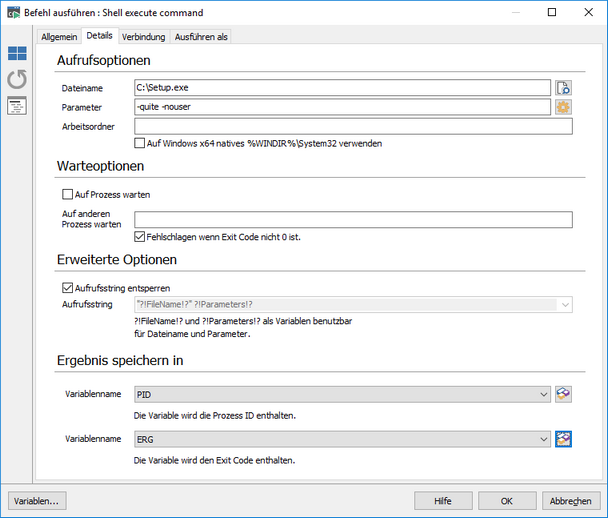608x518 pixels.
Task: Click the 'Erweiterte Optionen' heading
Action: [117, 260]
